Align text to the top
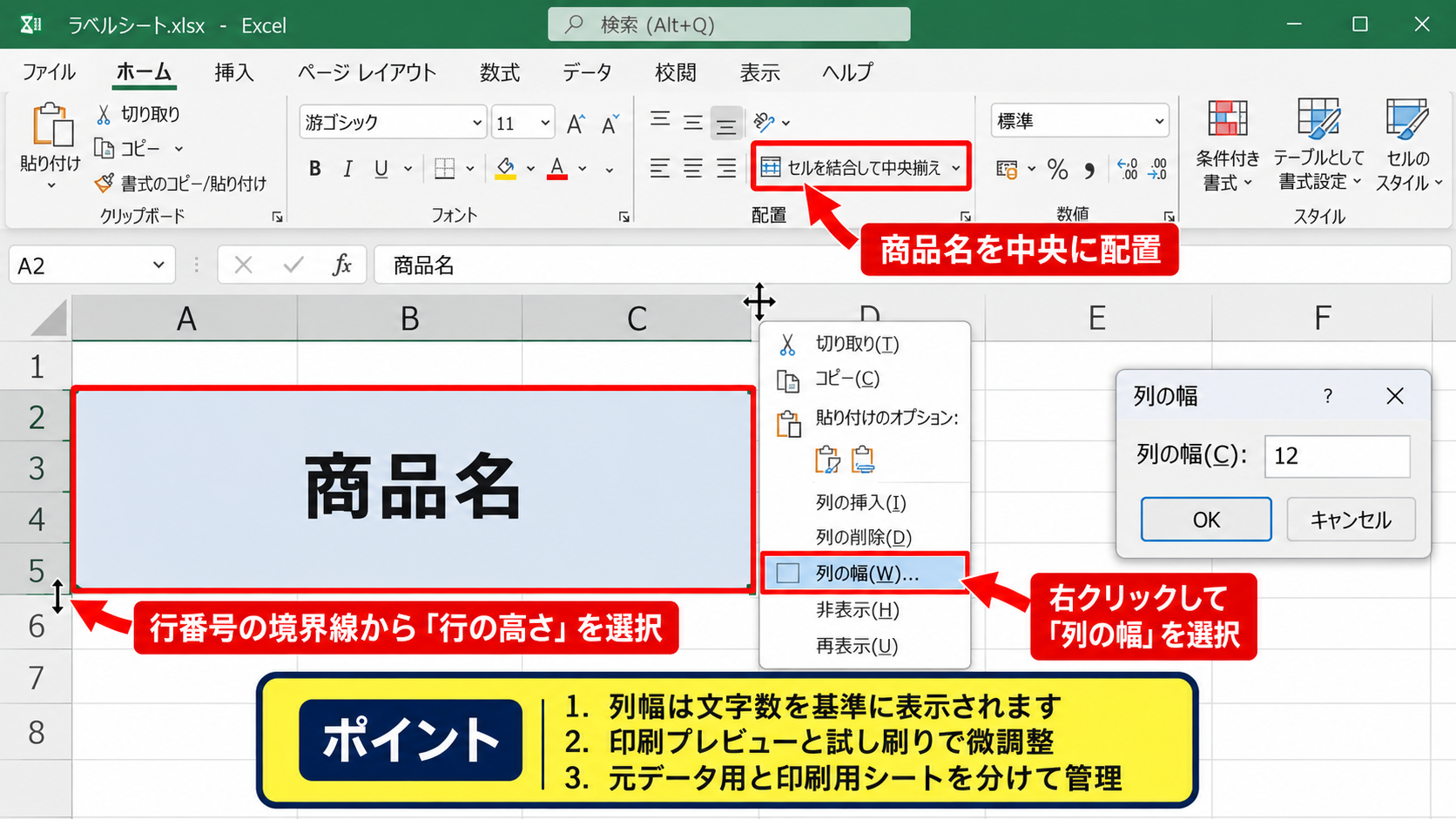Image resolution: width=1456 pixels, height=819 pixels. tap(660, 120)
